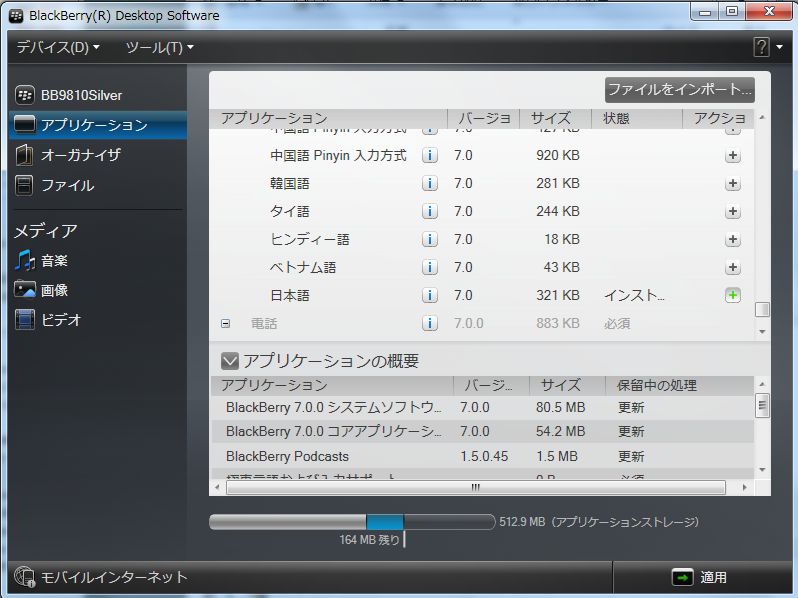798x598 pixels.
Task: Maximize the BlackBerry Desktop Software window
Action: tap(732, 12)
